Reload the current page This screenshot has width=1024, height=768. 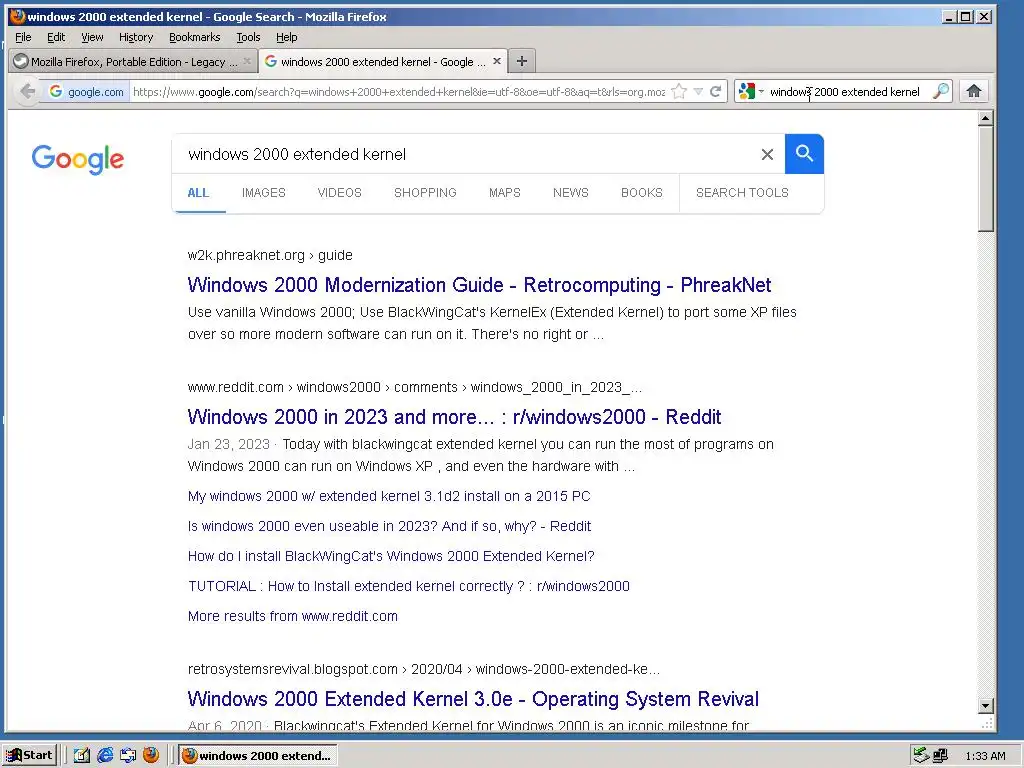tap(716, 91)
